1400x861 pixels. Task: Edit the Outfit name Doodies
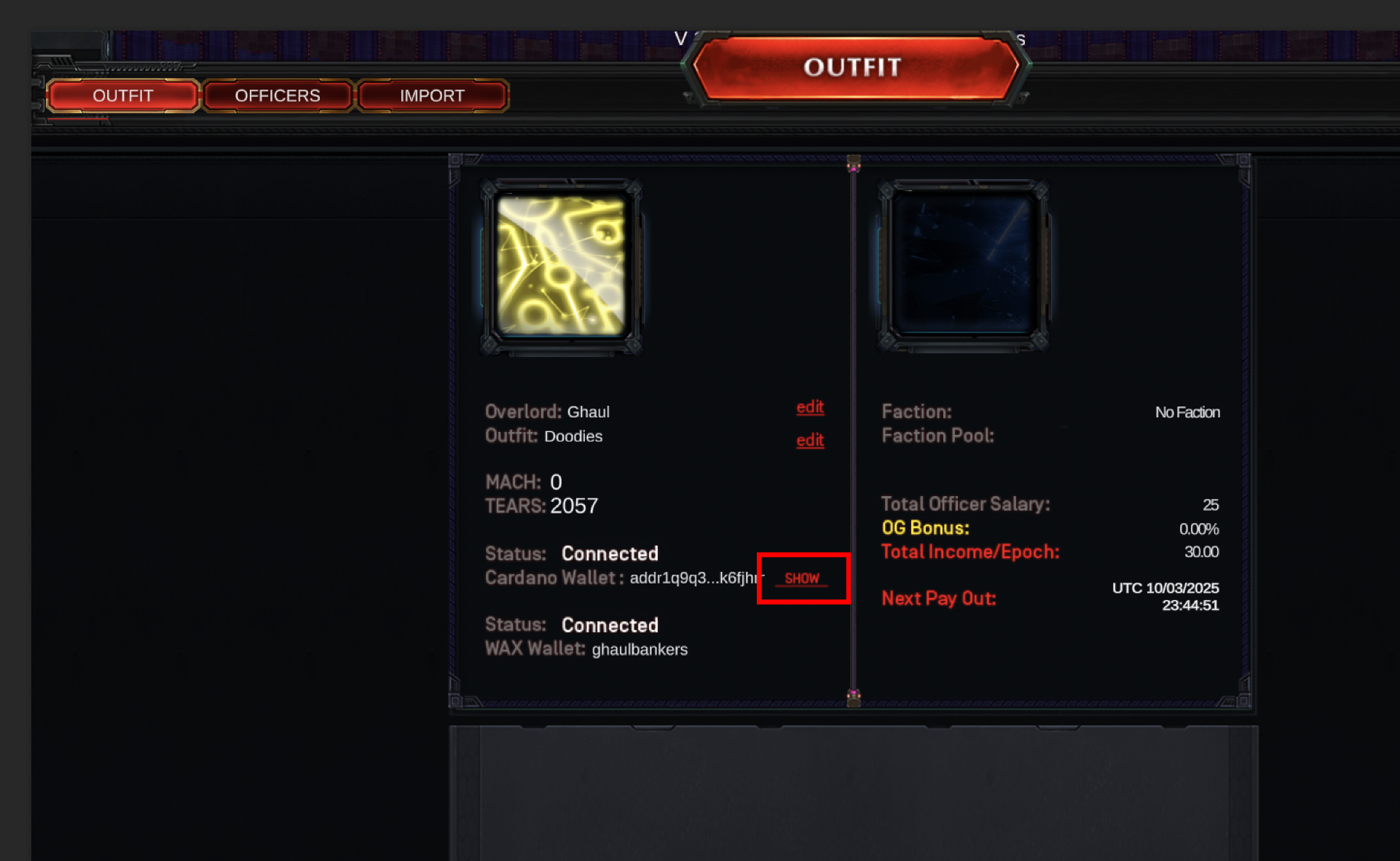point(810,440)
